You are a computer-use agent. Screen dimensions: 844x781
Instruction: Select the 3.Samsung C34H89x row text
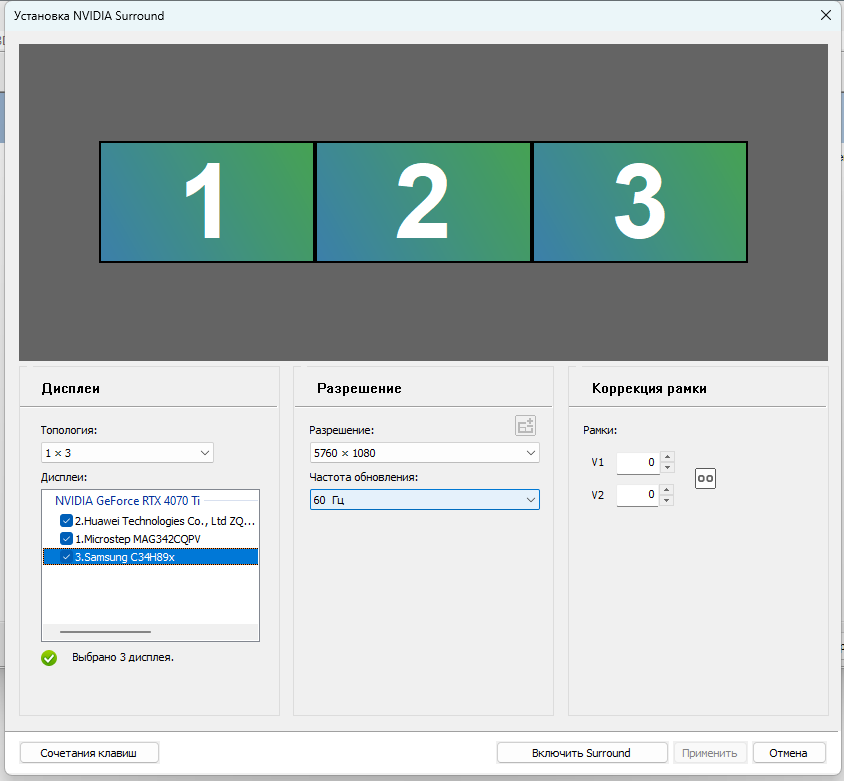point(125,557)
